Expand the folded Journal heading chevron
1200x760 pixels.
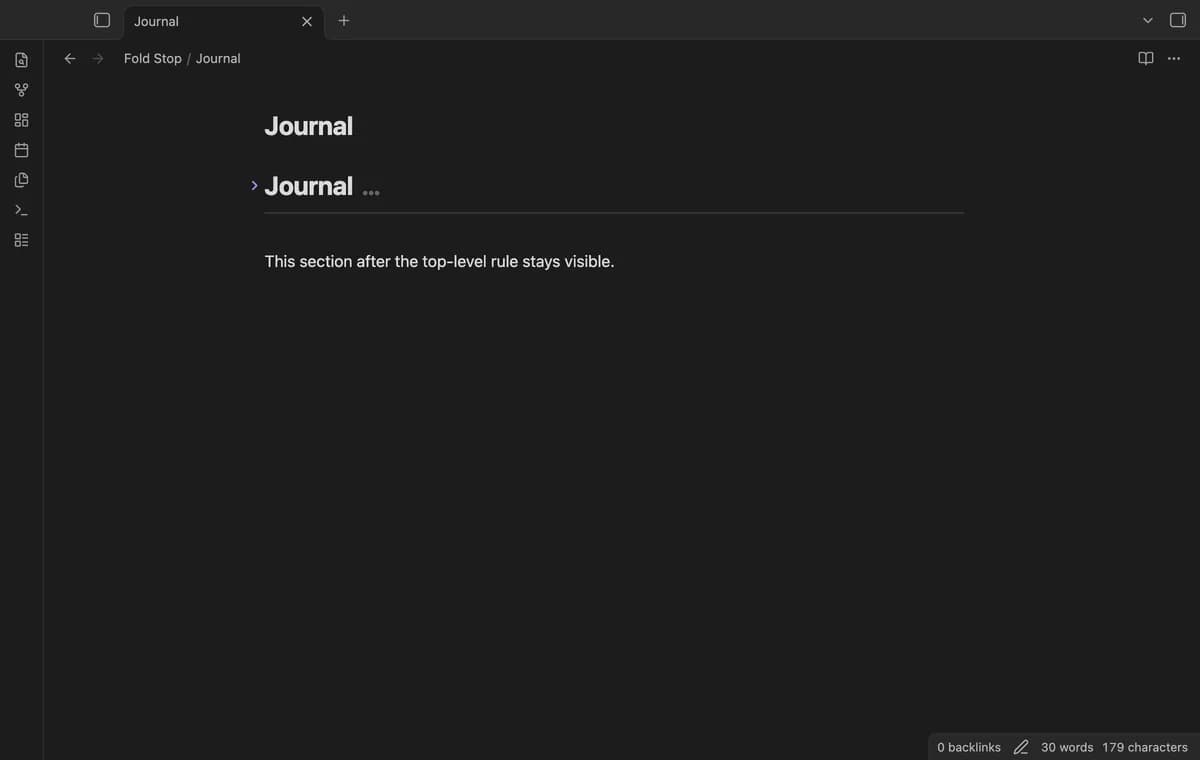tap(254, 185)
